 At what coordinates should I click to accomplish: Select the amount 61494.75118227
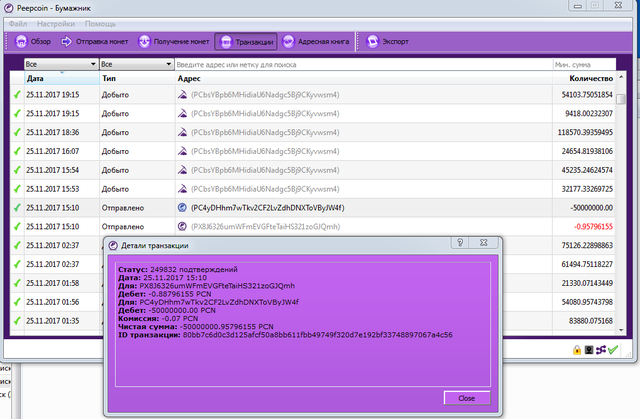point(587,264)
